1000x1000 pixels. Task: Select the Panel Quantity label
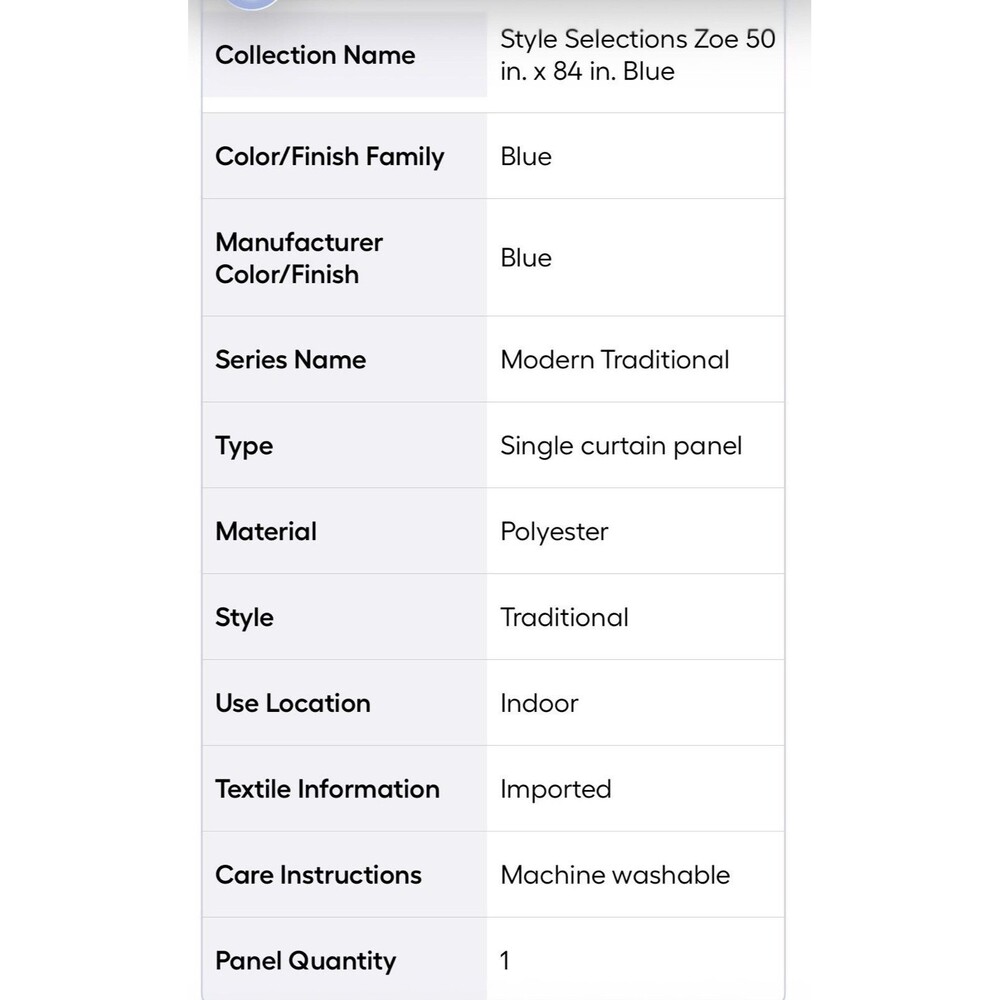(305, 961)
